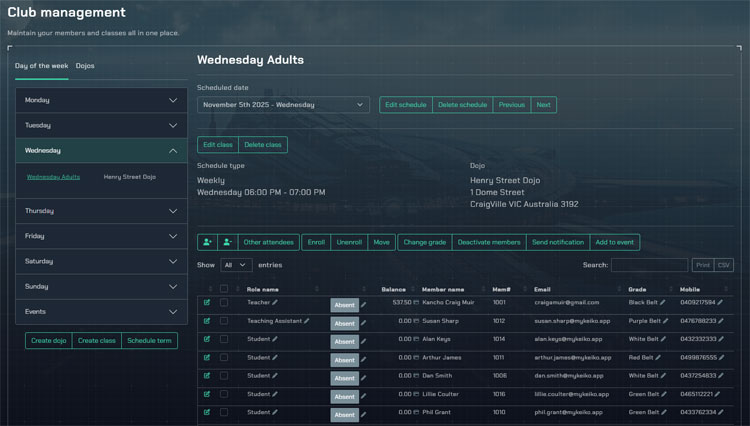
Task: Click the Send notification button
Action: click(x=557, y=242)
